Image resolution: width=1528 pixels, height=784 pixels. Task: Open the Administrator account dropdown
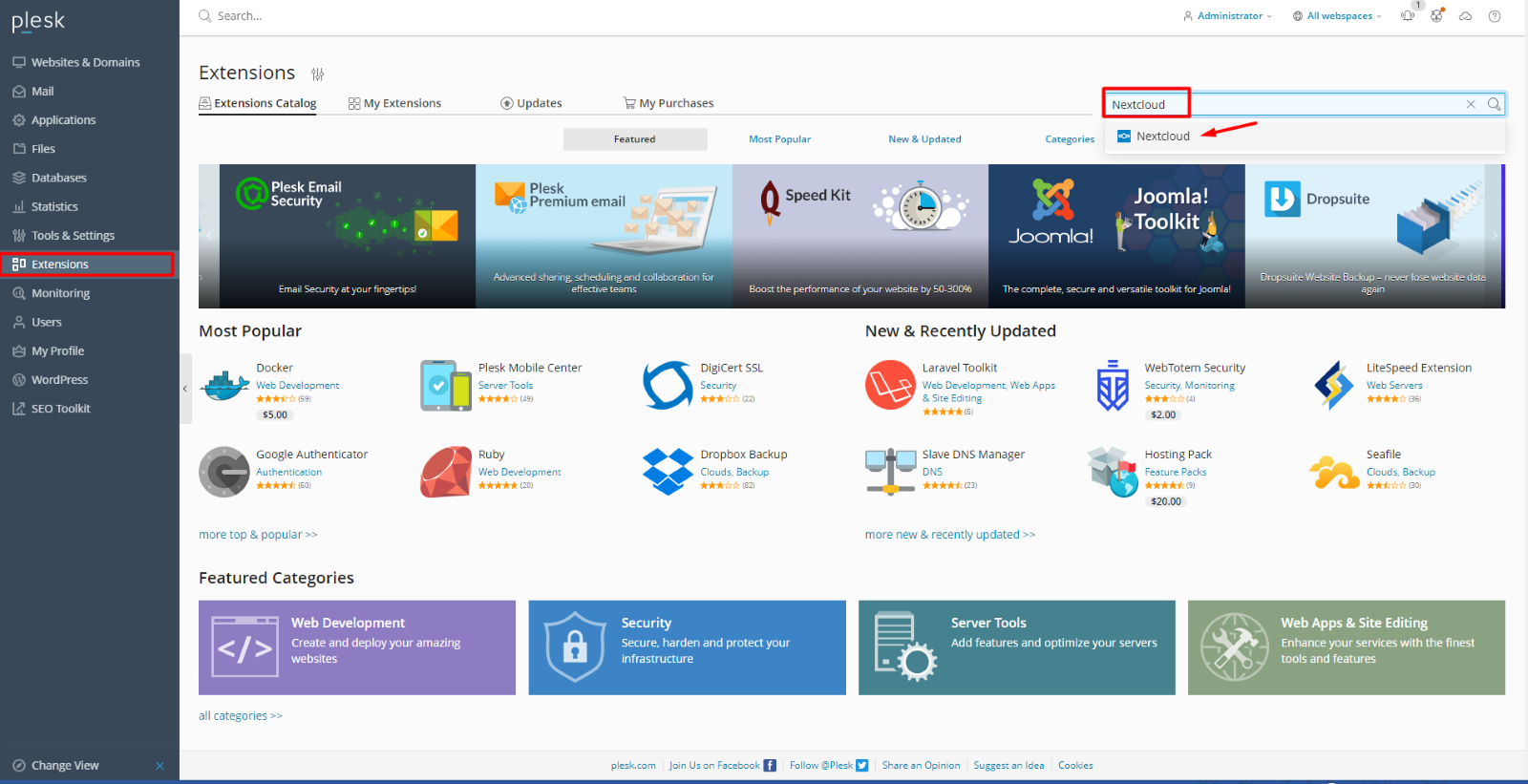coord(1227,16)
